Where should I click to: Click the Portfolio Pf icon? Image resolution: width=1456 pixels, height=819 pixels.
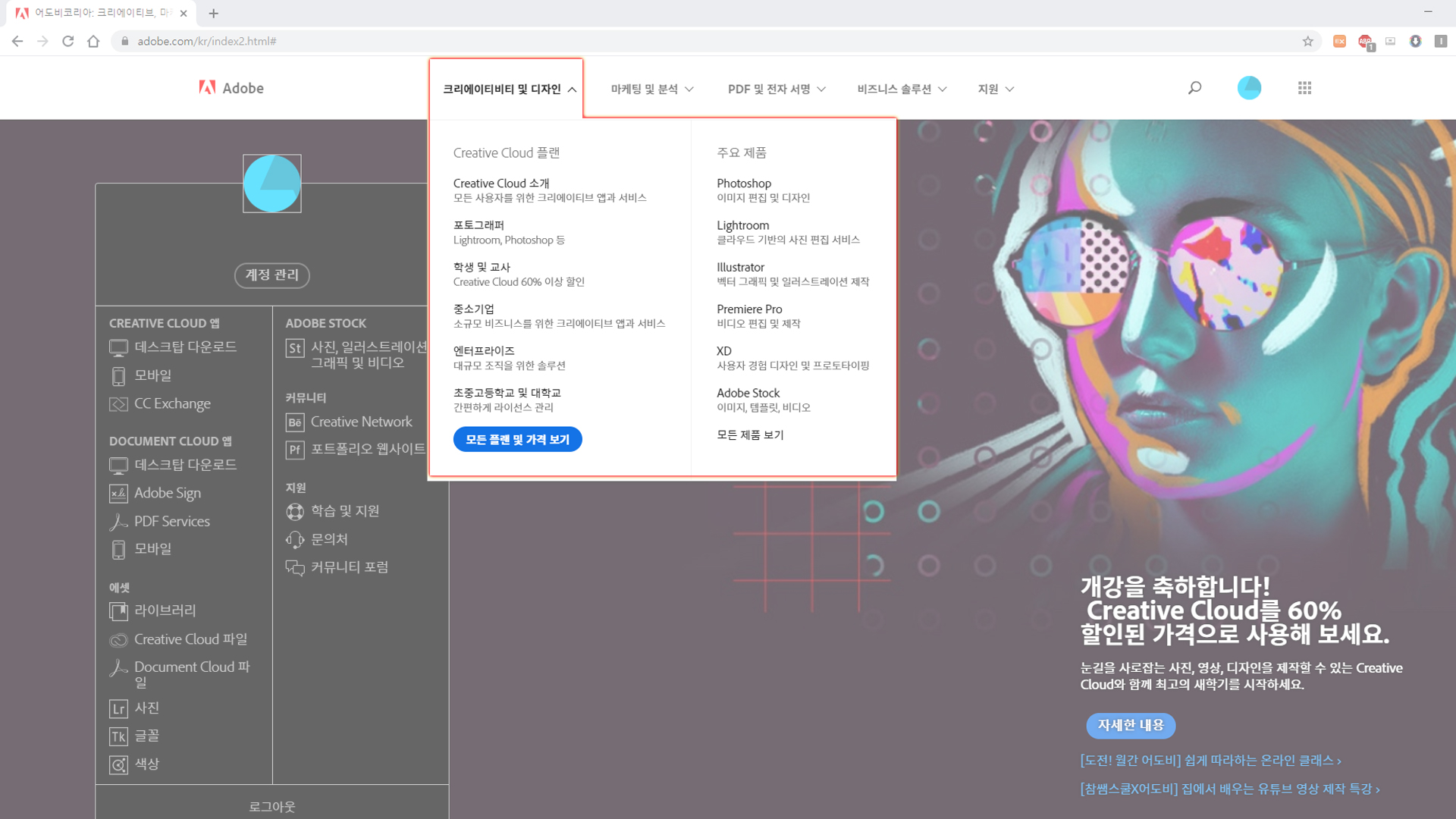pos(295,450)
